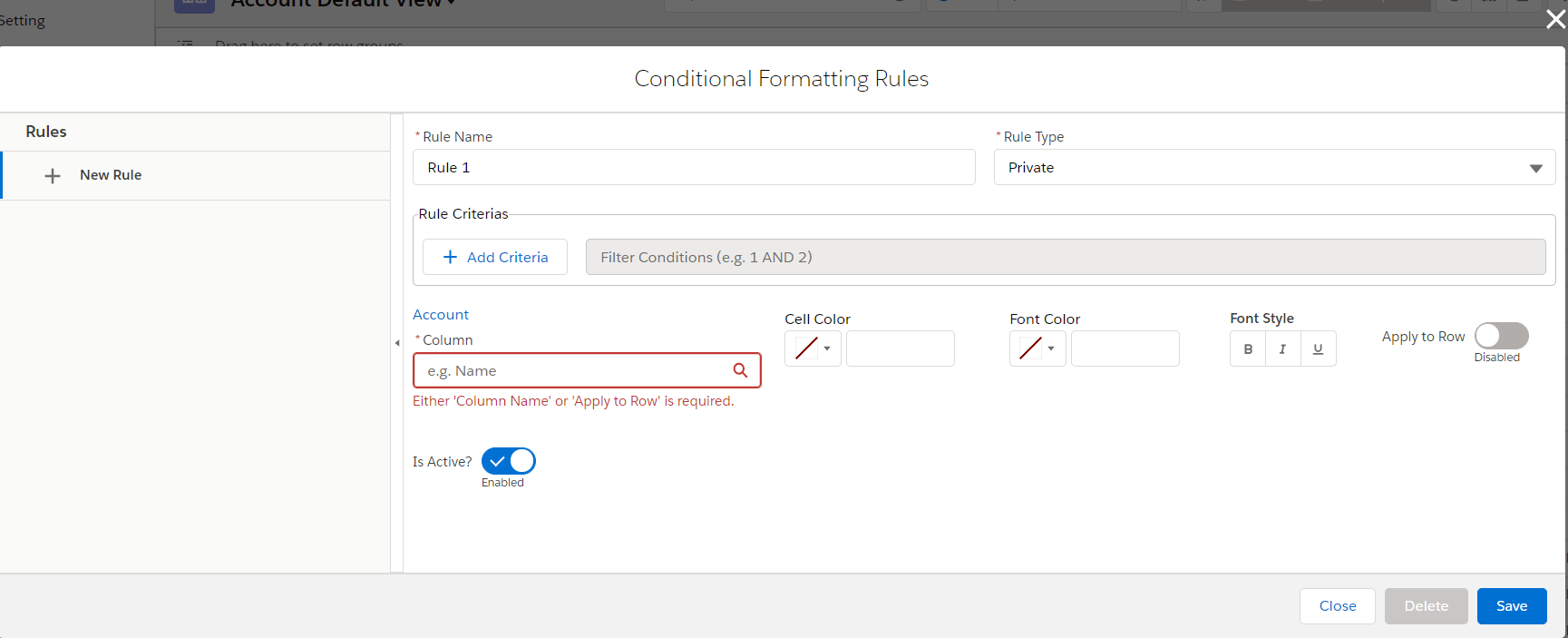
Task: Disable the Is Active toggle
Action: (508, 461)
